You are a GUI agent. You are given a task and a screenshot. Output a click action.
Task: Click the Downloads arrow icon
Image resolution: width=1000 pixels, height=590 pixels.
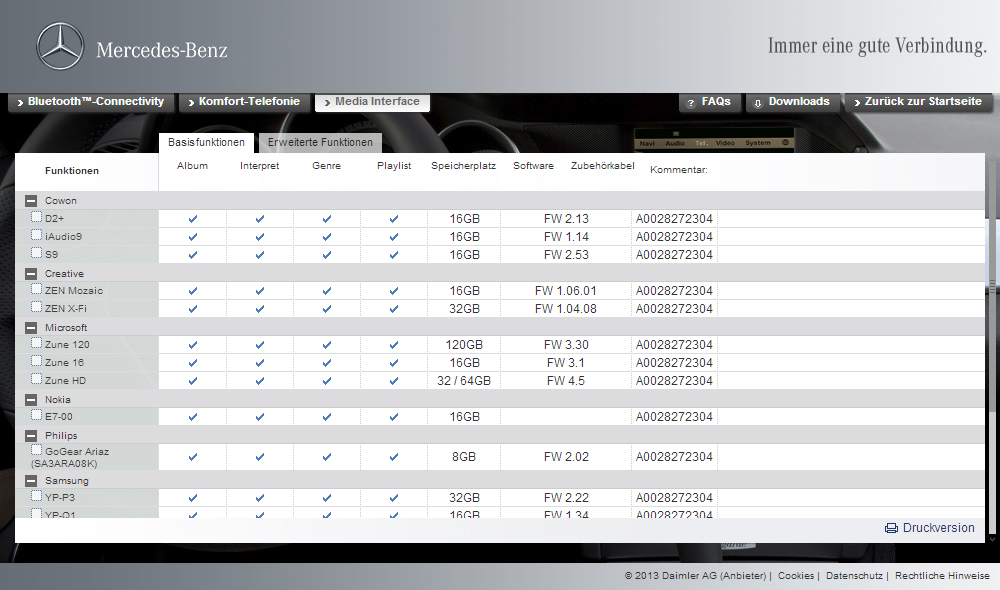(x=759, y=103)
